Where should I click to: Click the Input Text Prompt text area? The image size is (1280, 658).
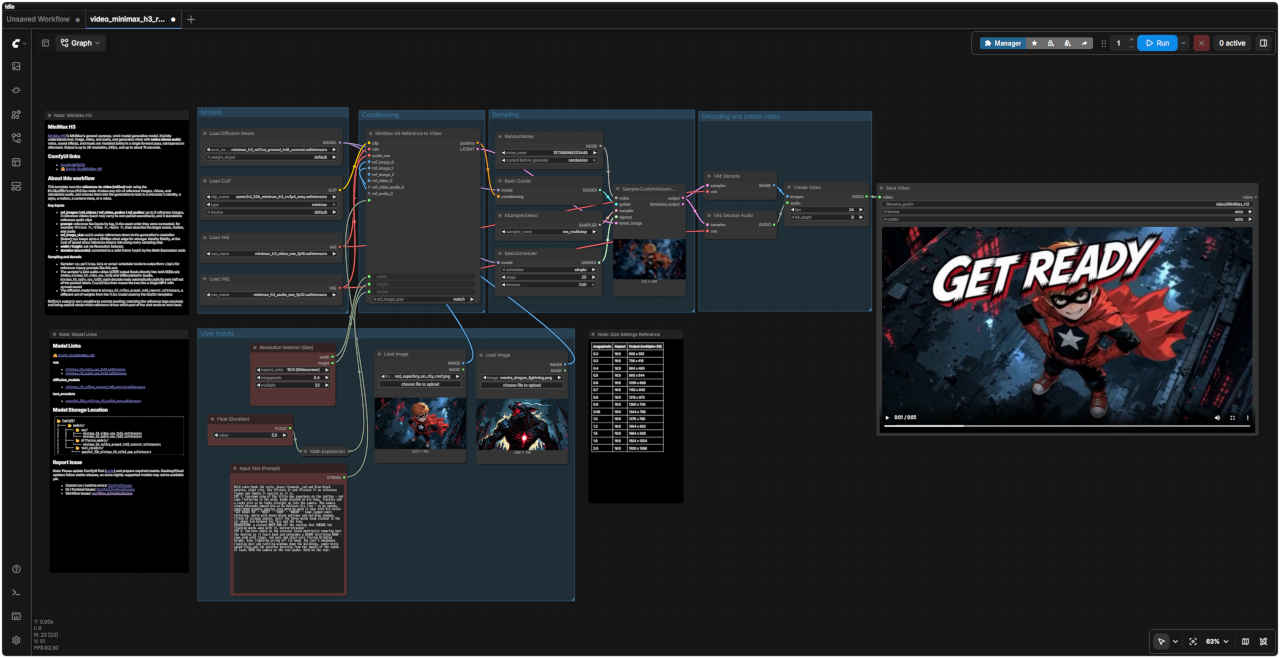point(288,538)
